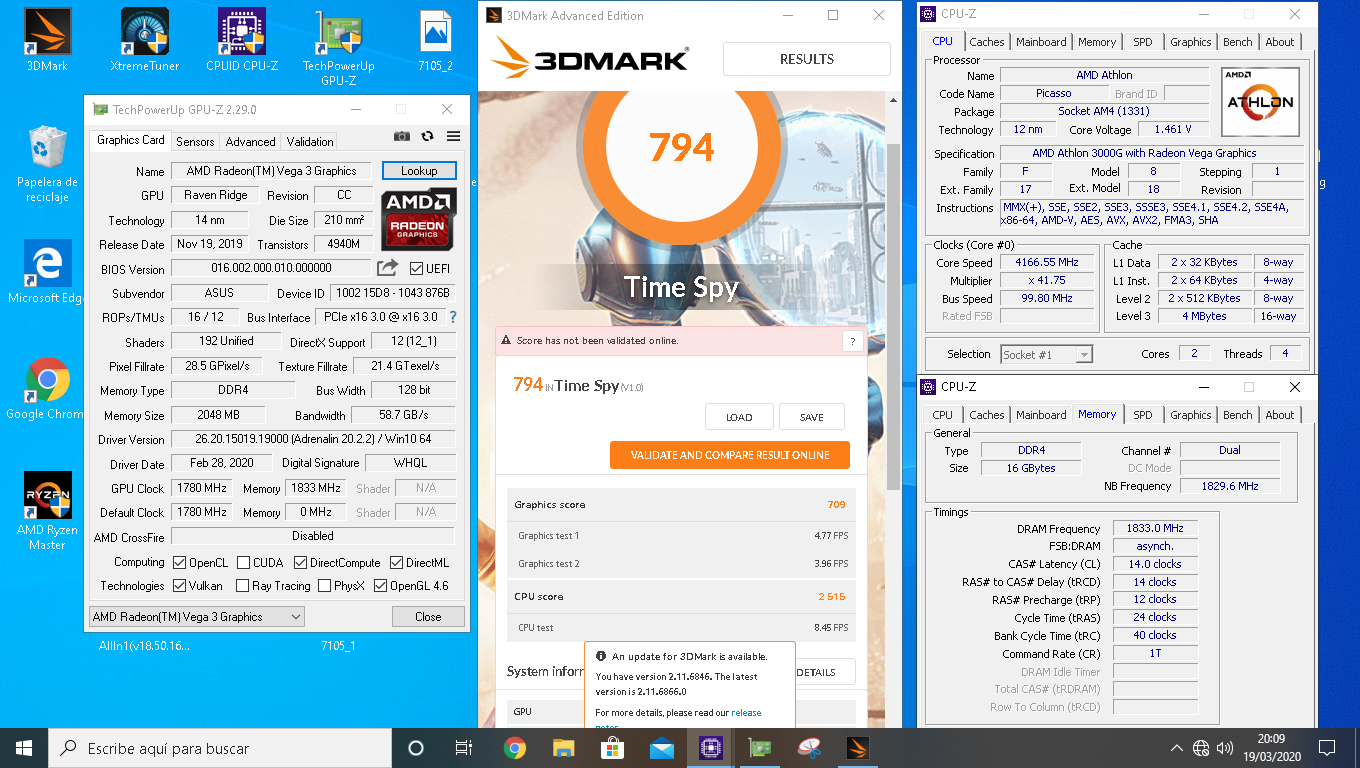The width and height of the screenshot is (1360, 768).
Task: Switch to GPU-Z via taskbar icon
Action: point(759,748)
